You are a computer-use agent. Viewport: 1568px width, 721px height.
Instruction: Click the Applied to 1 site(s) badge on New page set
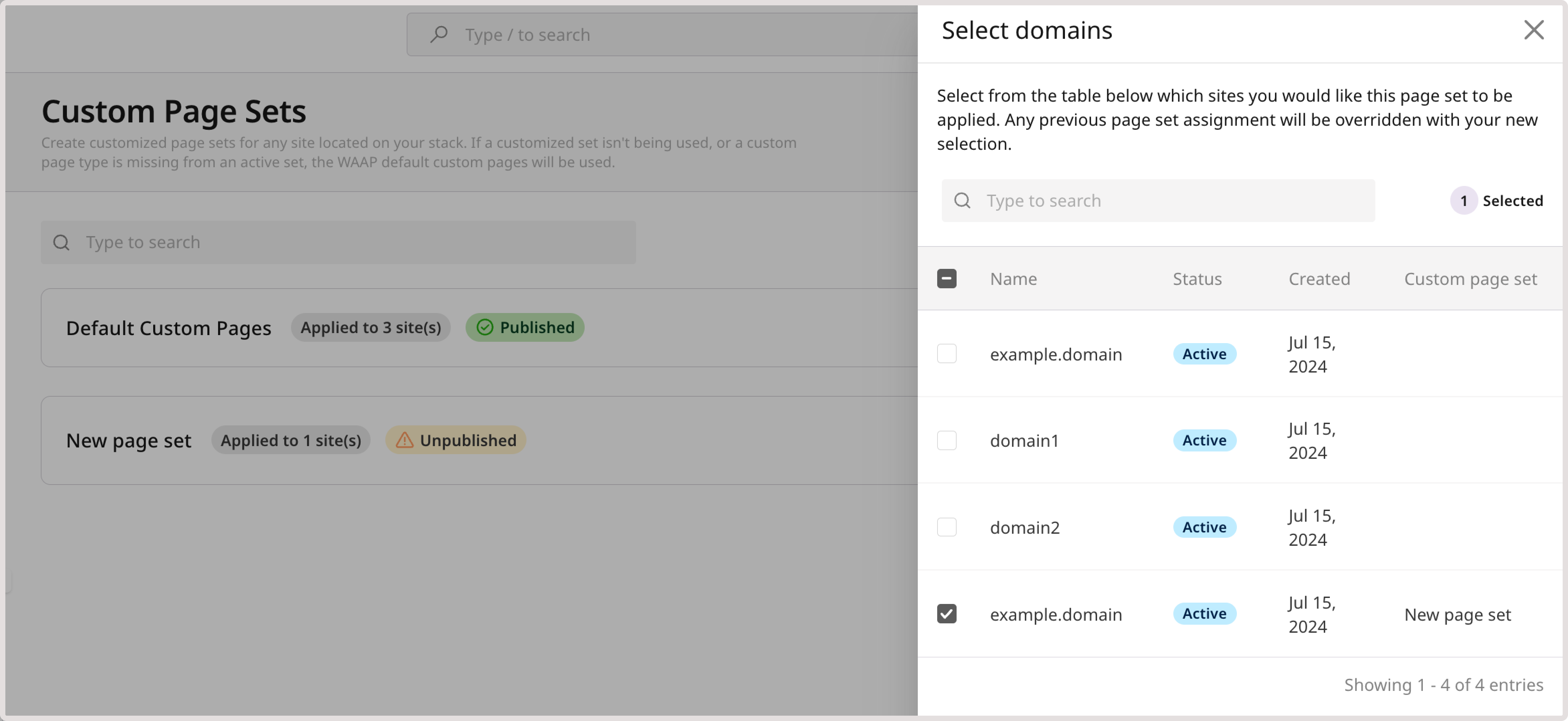point(291,440)
